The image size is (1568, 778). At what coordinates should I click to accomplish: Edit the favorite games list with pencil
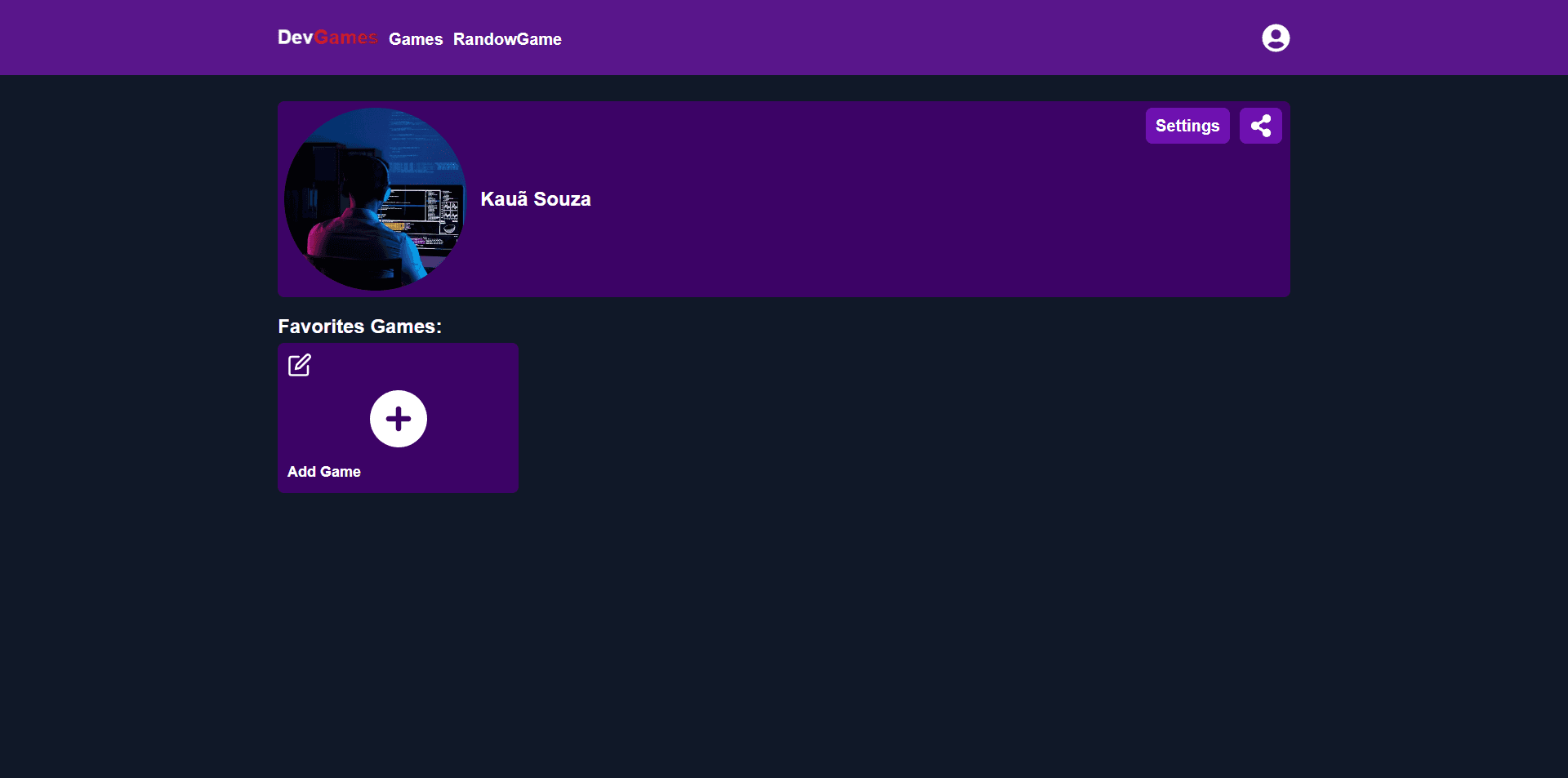coord(300,364)
